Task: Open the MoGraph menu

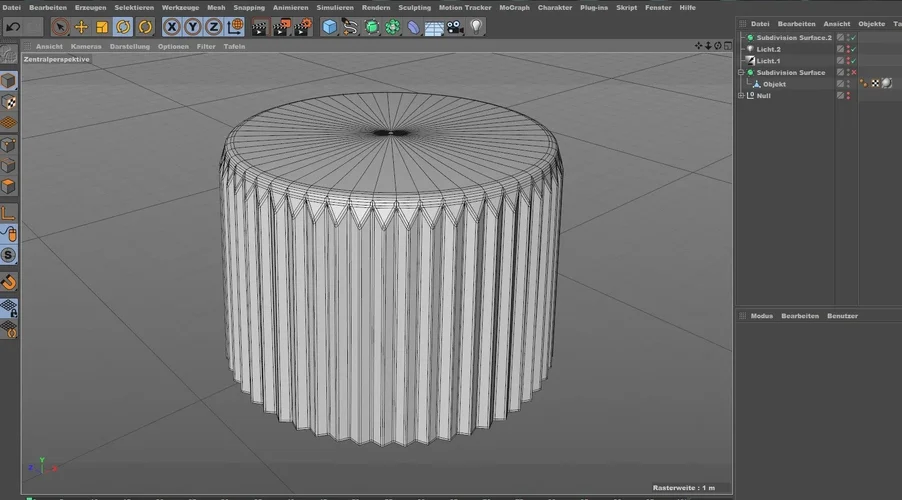Action: pyautogui.click(x=514, y=7)
